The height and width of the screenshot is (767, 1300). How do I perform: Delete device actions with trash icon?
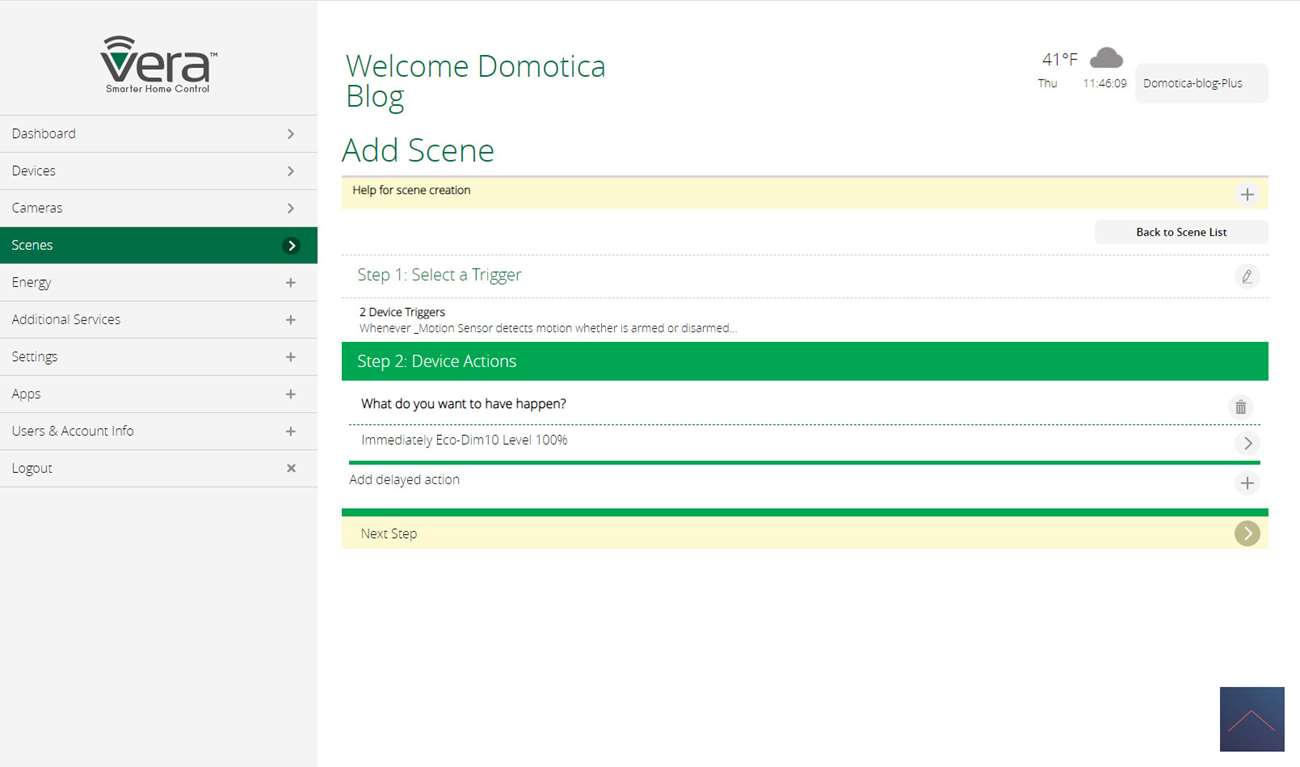pyautogui.click(x=1240, y=407)
